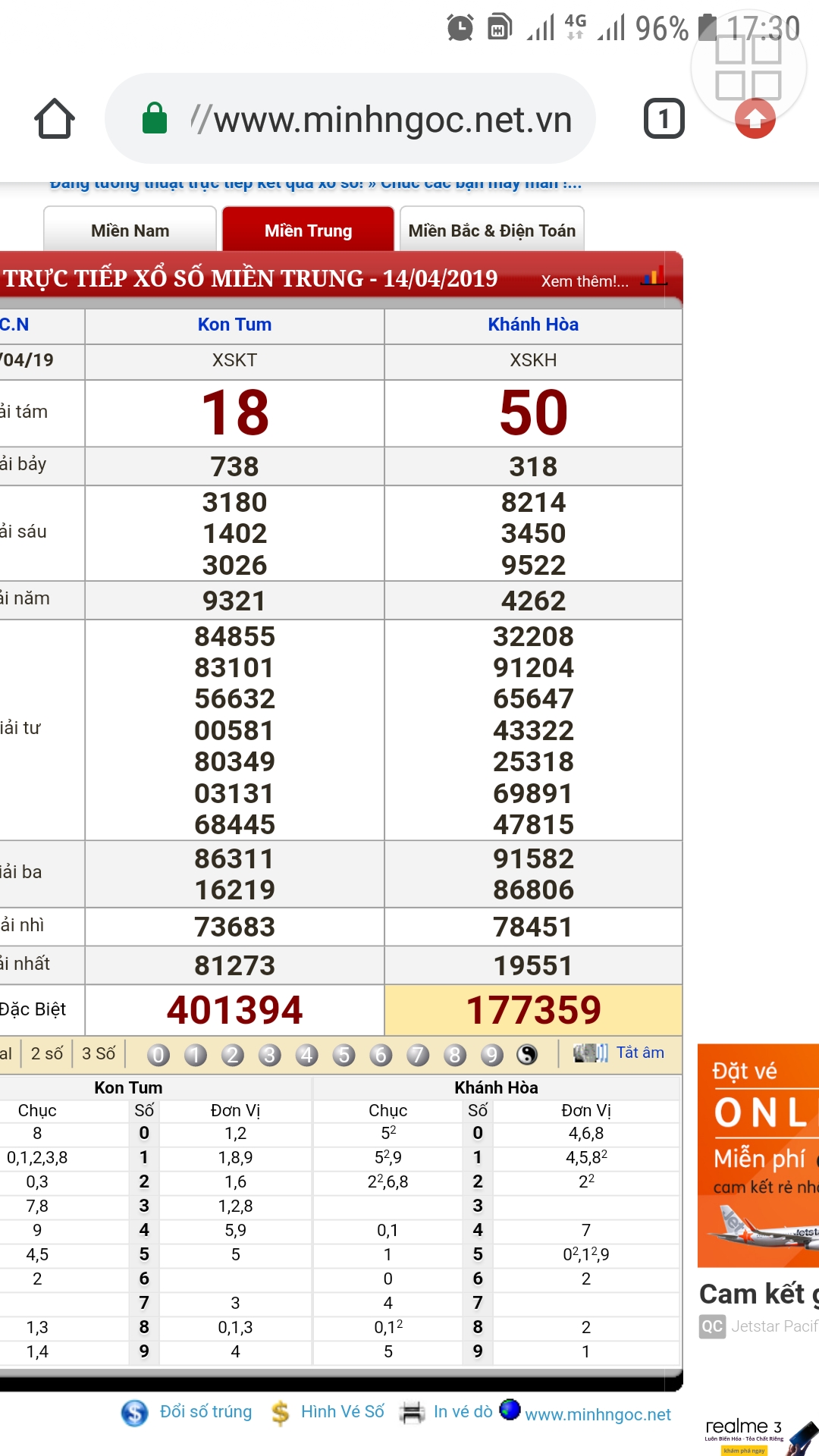Open www.minhngoc.net link at bottom

[598, 1414]
